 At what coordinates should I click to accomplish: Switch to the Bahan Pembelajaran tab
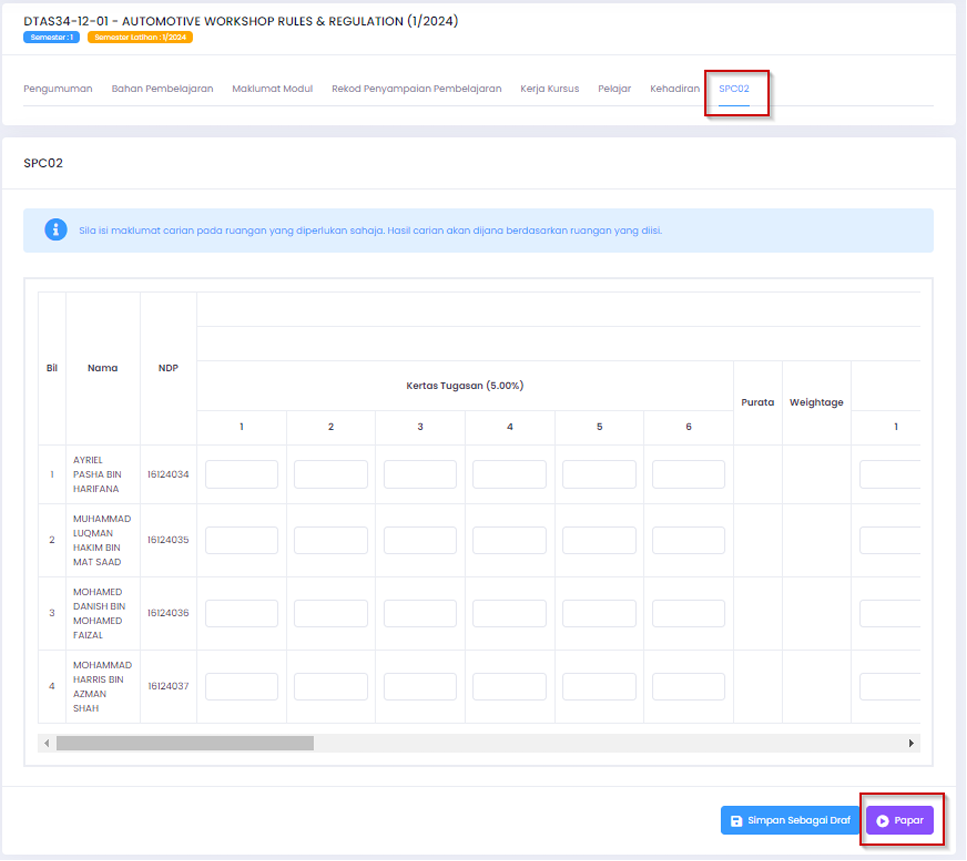162,89
